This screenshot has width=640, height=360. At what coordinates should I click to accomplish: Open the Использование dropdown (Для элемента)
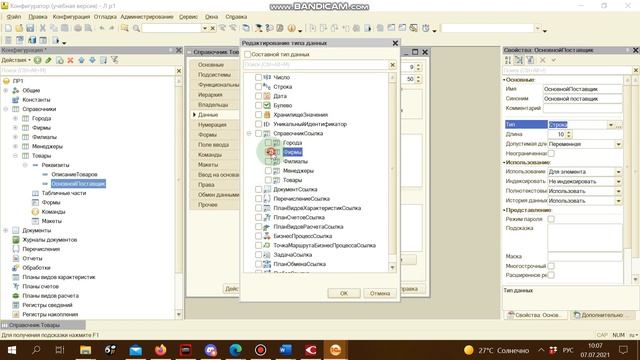coord(618,172)
